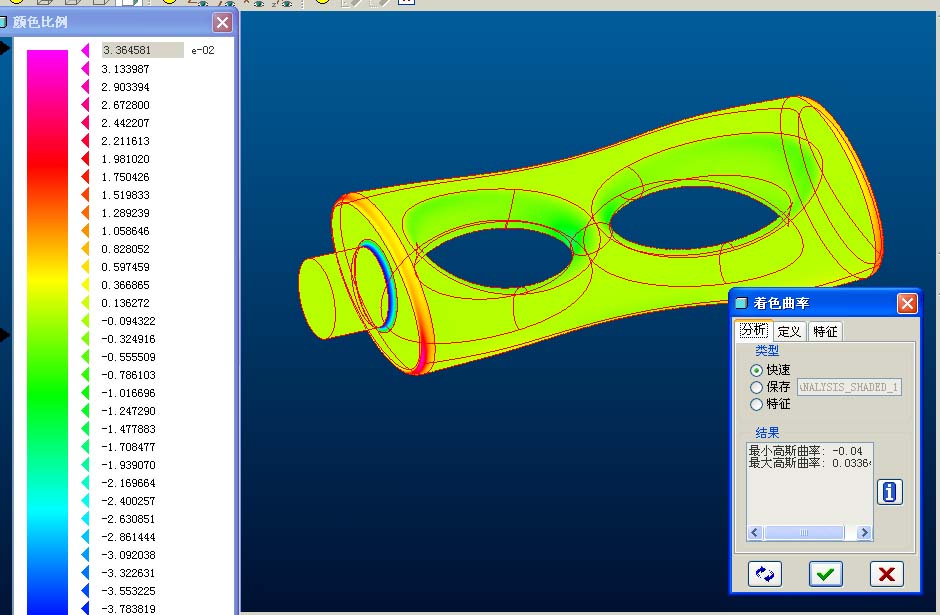940x615 pixels.
Task: Click the scale value -0.786103
Action: [x=128, y=375]
